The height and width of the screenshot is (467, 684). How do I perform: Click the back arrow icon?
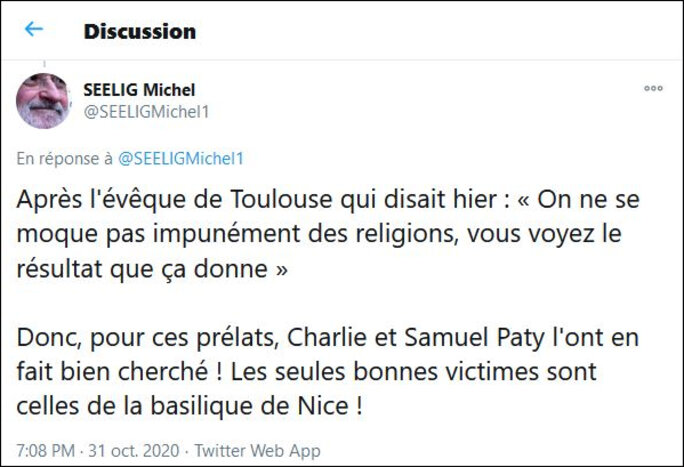[x=34, y=29]
